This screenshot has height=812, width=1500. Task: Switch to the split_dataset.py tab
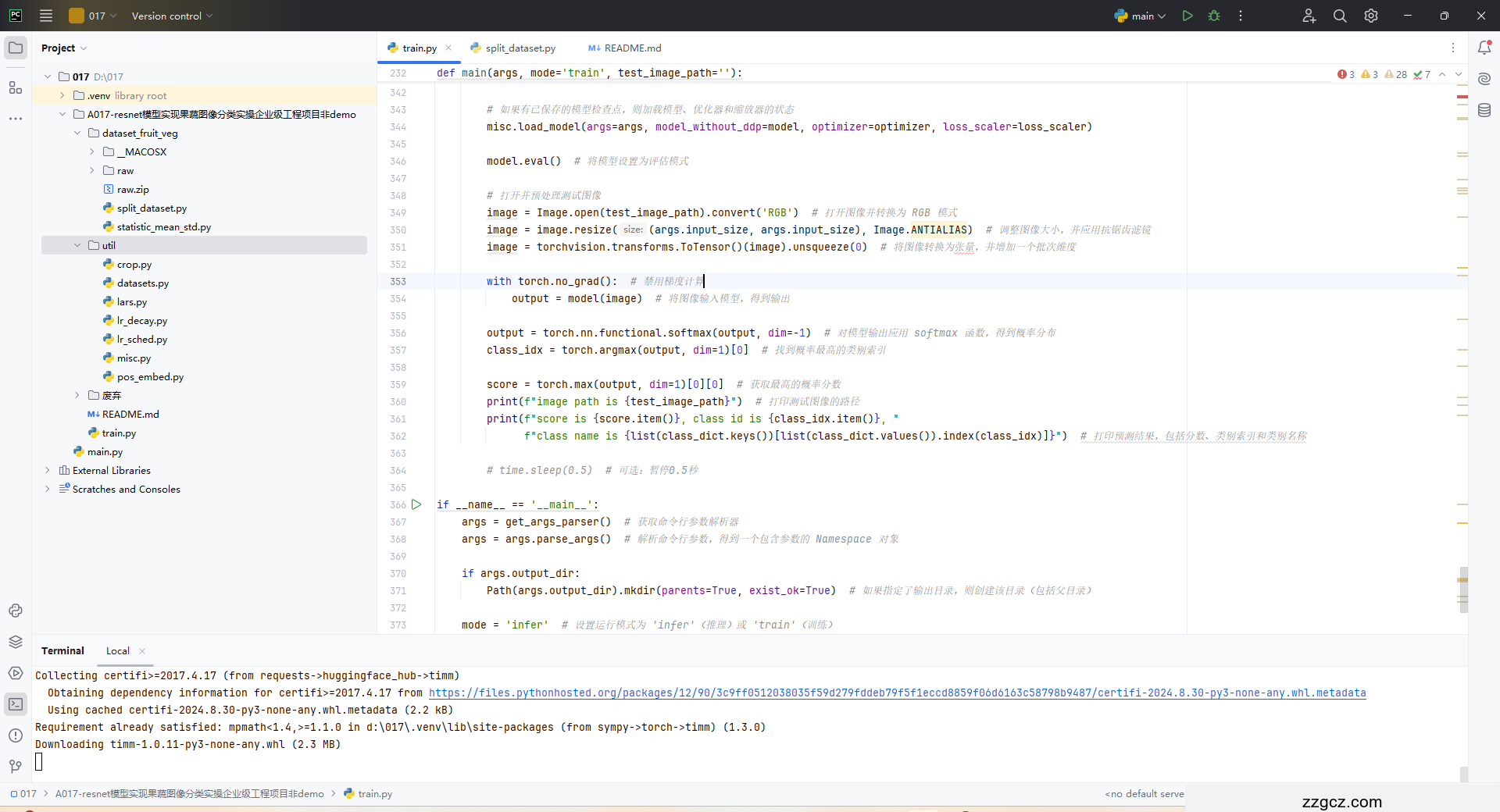click(520, 48)
